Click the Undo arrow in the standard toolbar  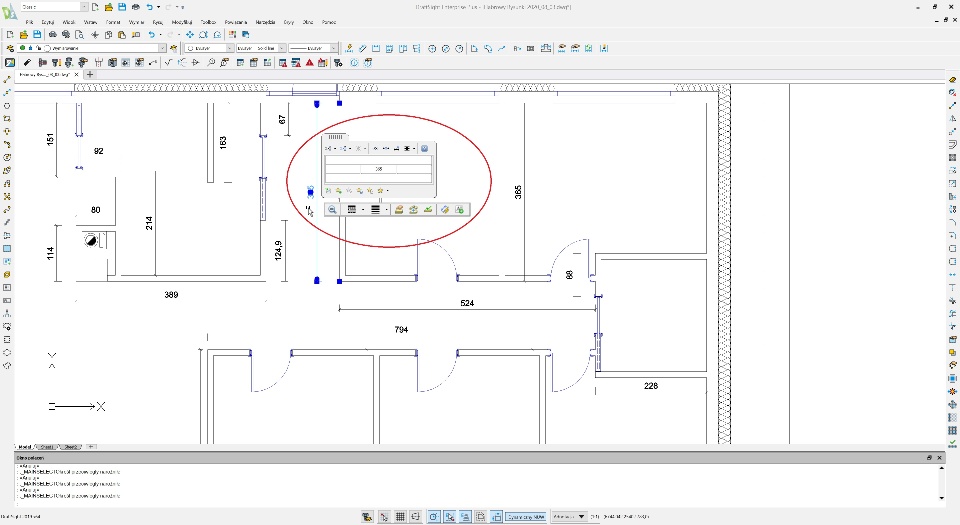[151, 34]
